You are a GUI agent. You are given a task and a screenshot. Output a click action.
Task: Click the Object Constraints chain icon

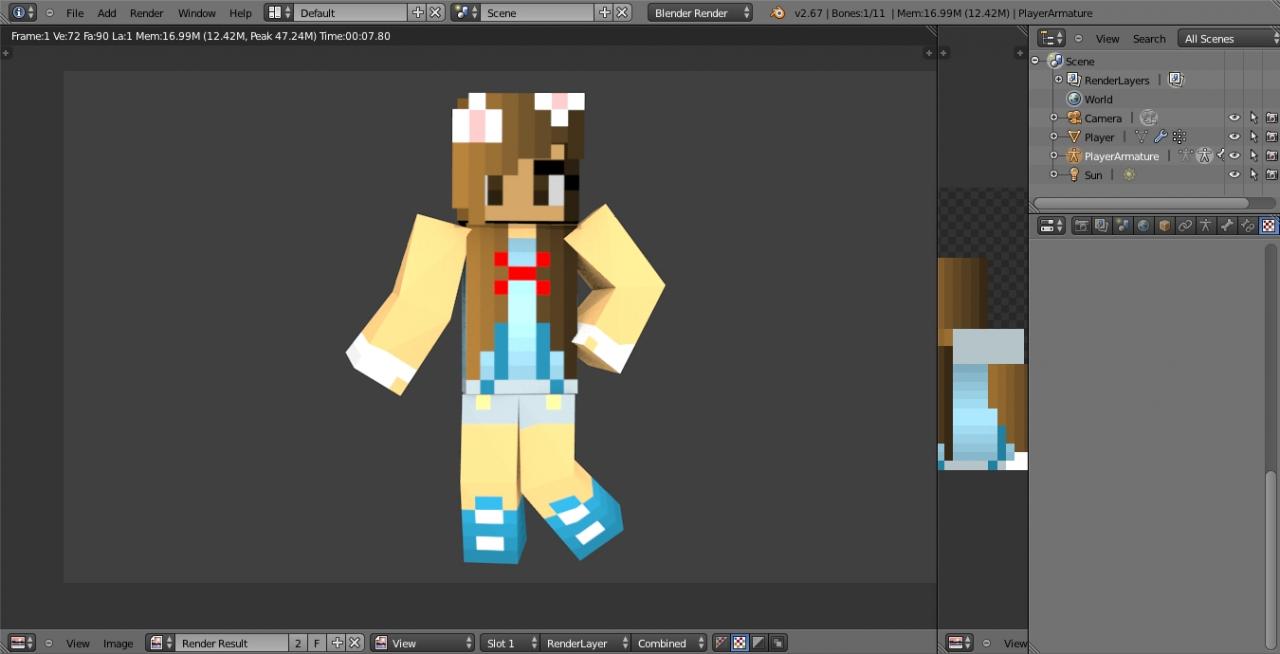click(x=1185, y=226)
